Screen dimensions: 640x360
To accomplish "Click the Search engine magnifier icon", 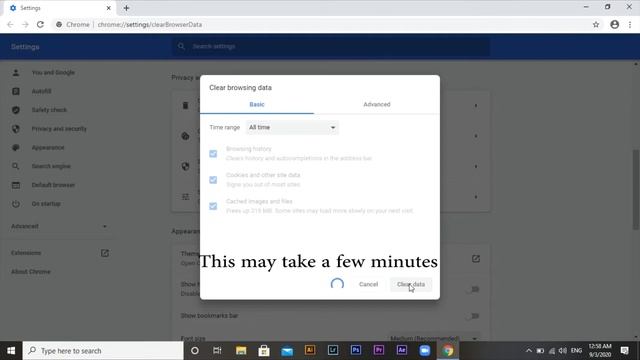I will click(x=16, y=166).
